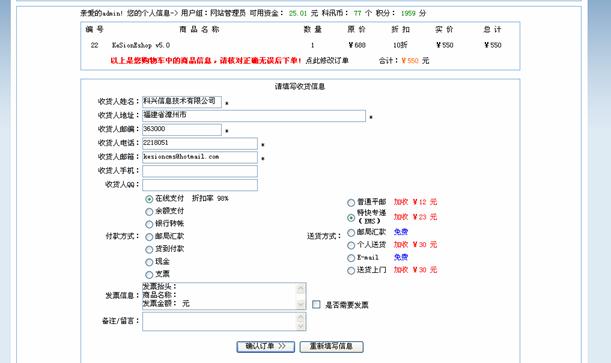611x363 pixels.
Task: Select E-mail delivery radio button
Action: 351,258
